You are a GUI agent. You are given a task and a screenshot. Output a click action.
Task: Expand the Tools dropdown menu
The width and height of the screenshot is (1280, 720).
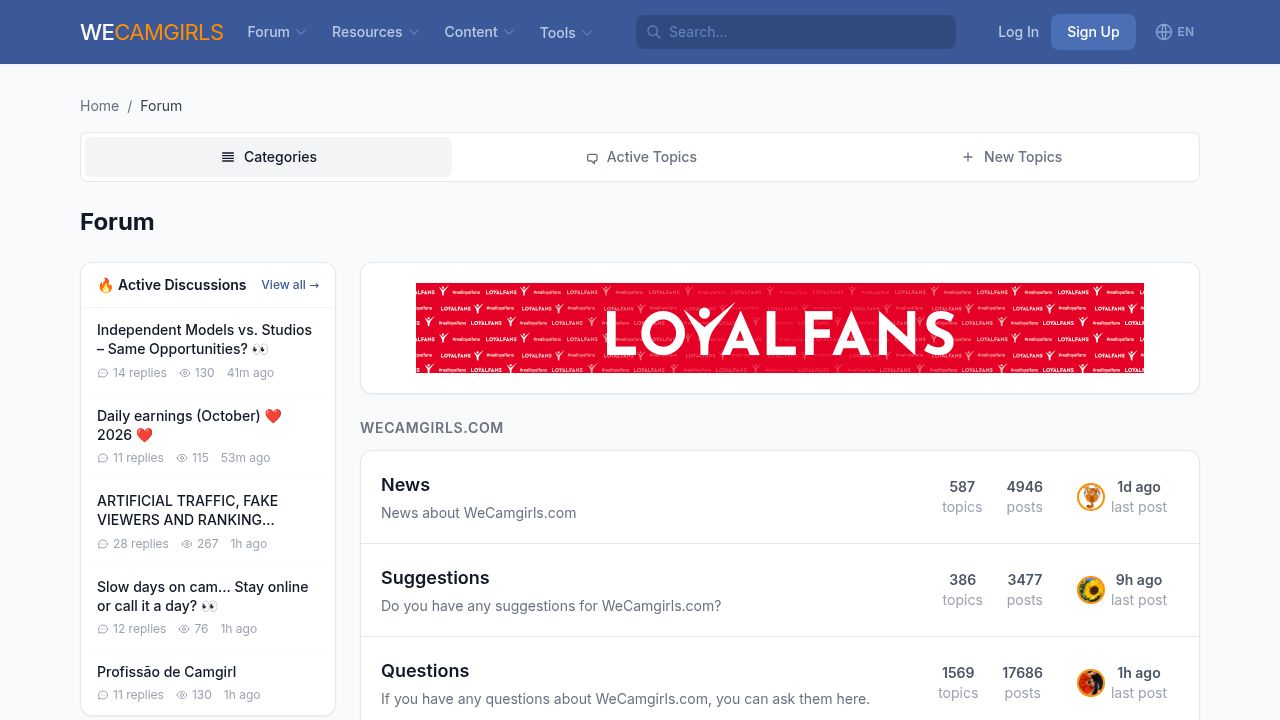pyautogui.click(x=566, y=33)
